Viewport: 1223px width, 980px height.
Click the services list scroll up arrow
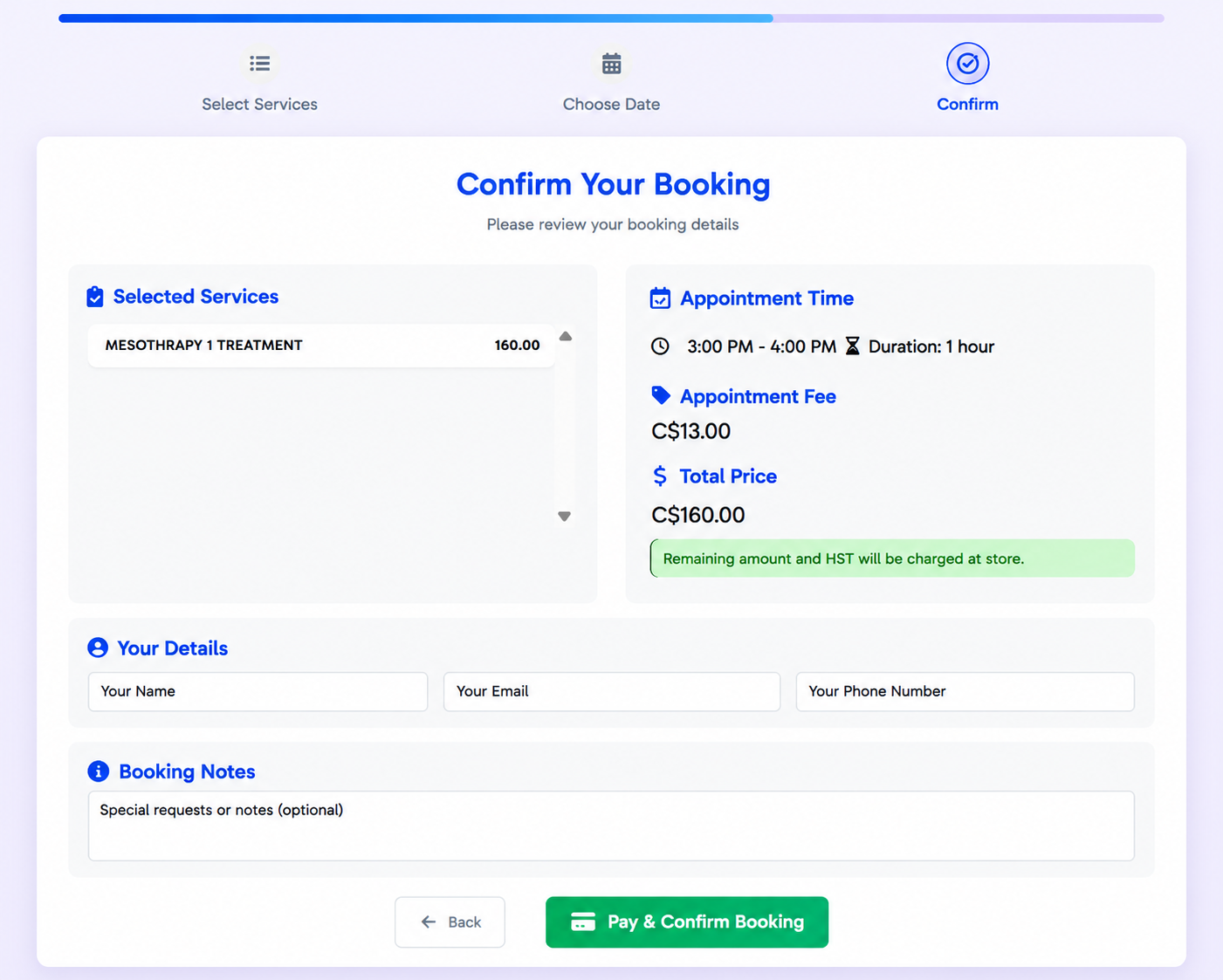pos(566,337)
